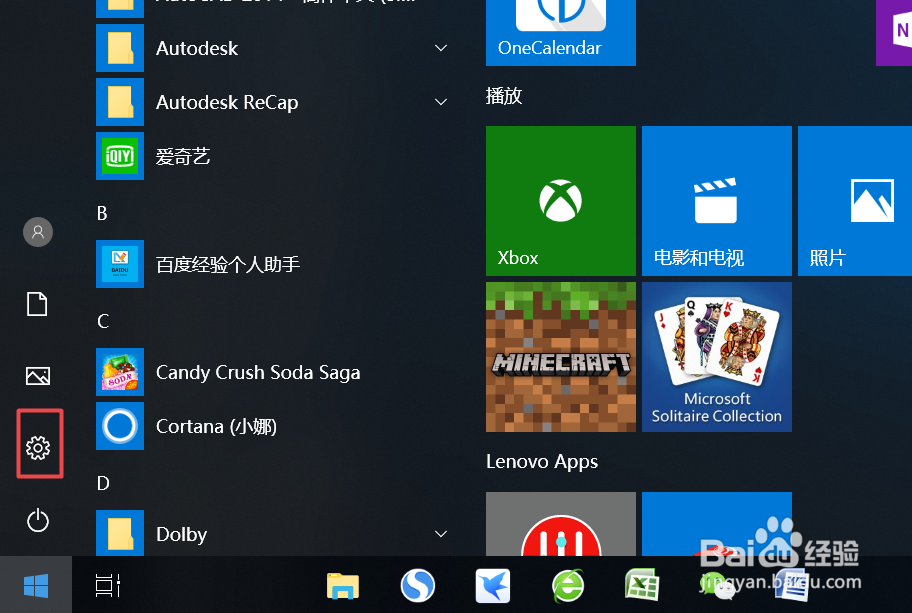Image resolution: width=912 pixels, height=613 pixels.
Task: Click the 播放 tile group heading
Action: coord(504,96)
